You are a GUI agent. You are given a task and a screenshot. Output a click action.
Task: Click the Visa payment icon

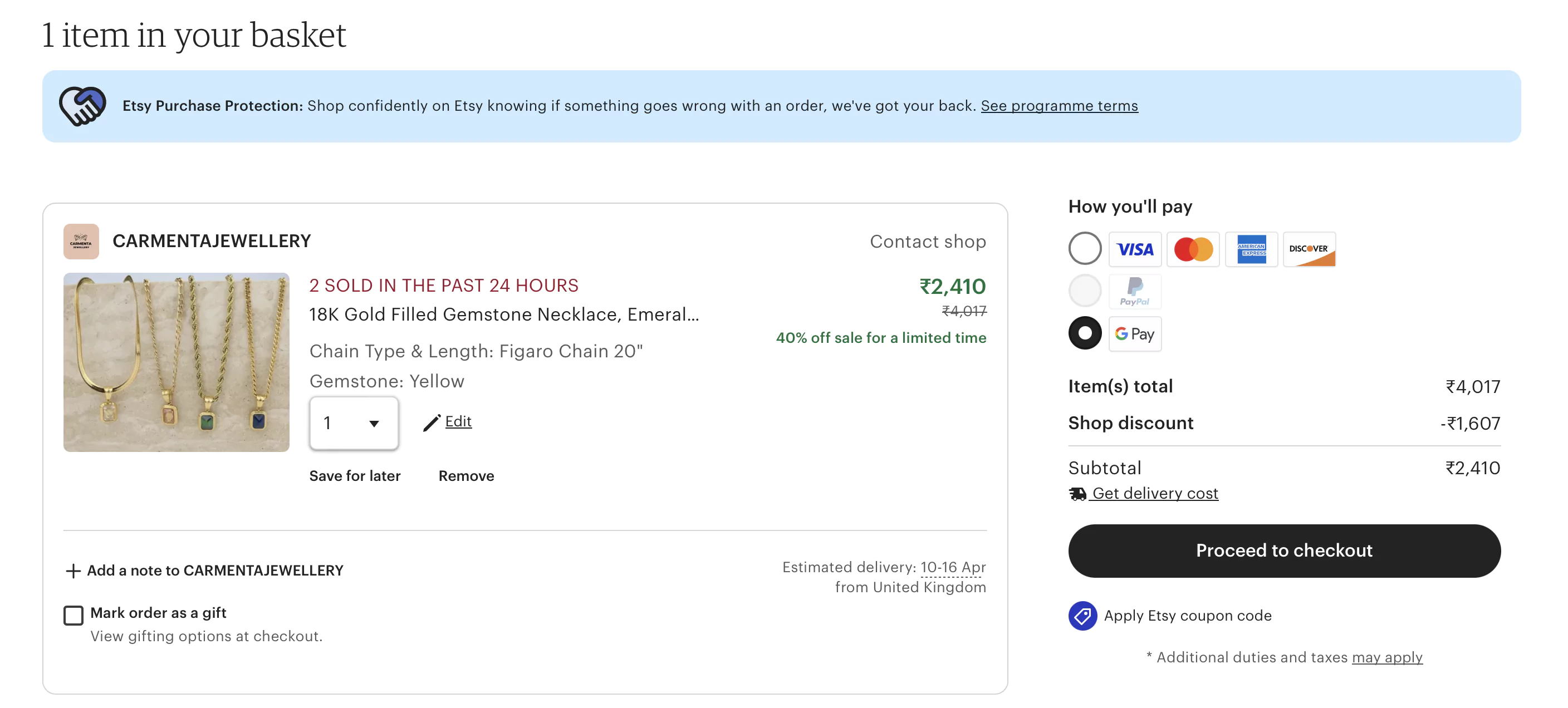1135,249
